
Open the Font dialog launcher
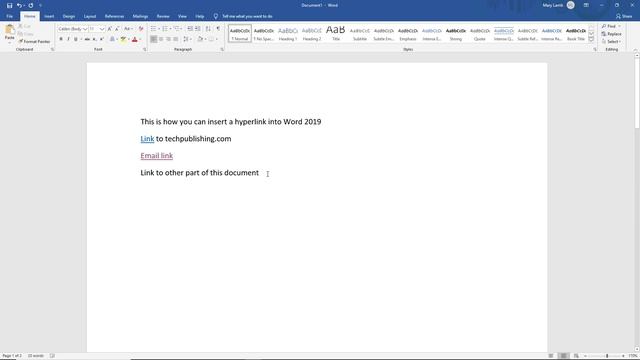point(144,49)
